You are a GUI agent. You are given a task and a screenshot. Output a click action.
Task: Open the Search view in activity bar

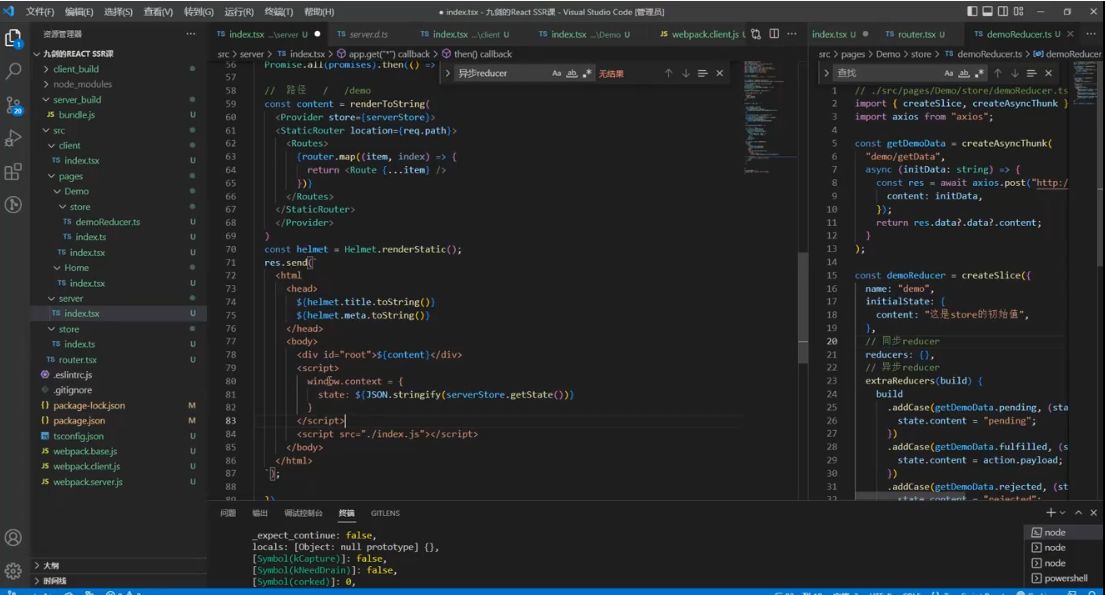click(14, 72)
